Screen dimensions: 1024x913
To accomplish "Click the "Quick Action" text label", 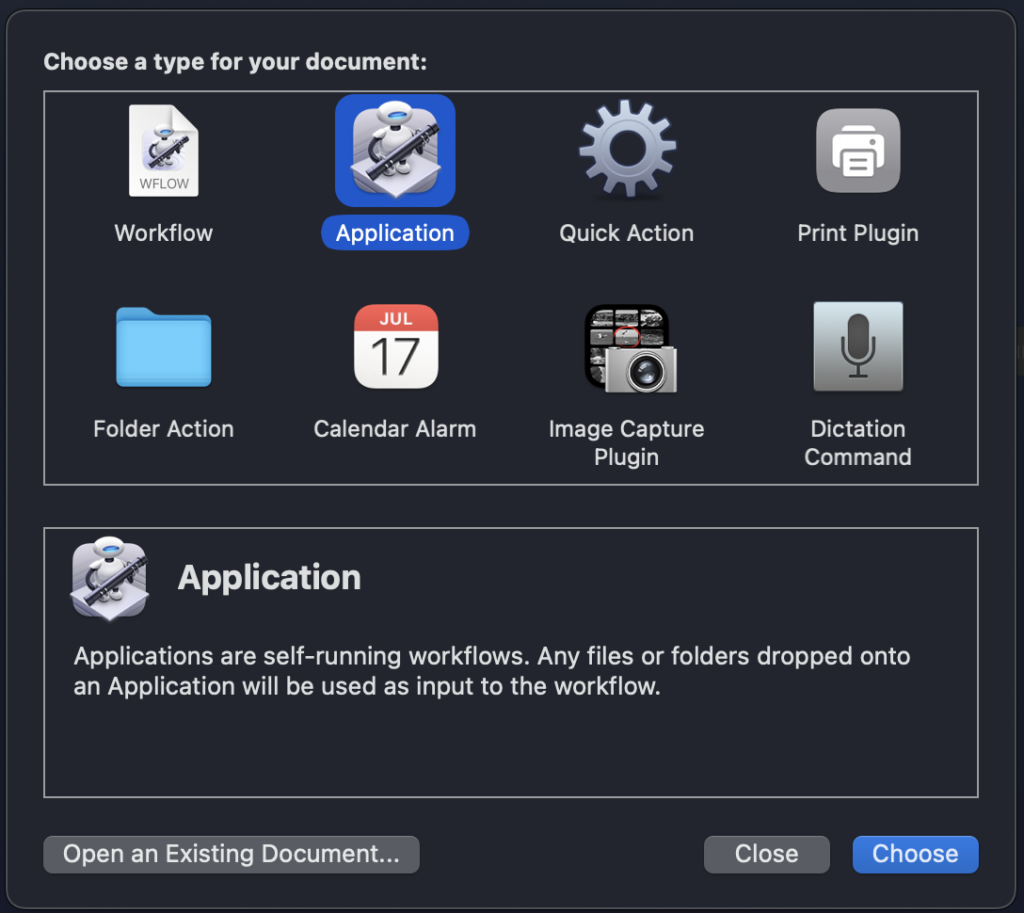I will [626, 233].
